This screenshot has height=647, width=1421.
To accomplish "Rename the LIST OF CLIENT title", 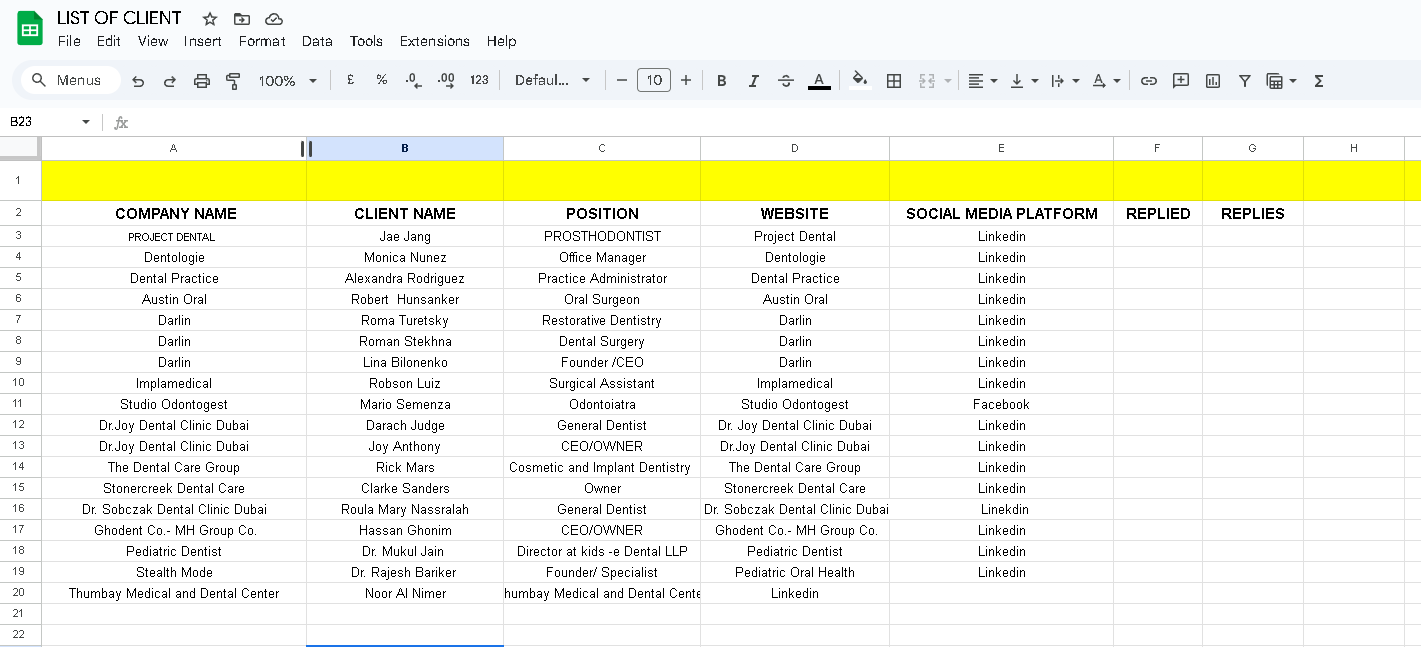I will (x=119, y=18).
